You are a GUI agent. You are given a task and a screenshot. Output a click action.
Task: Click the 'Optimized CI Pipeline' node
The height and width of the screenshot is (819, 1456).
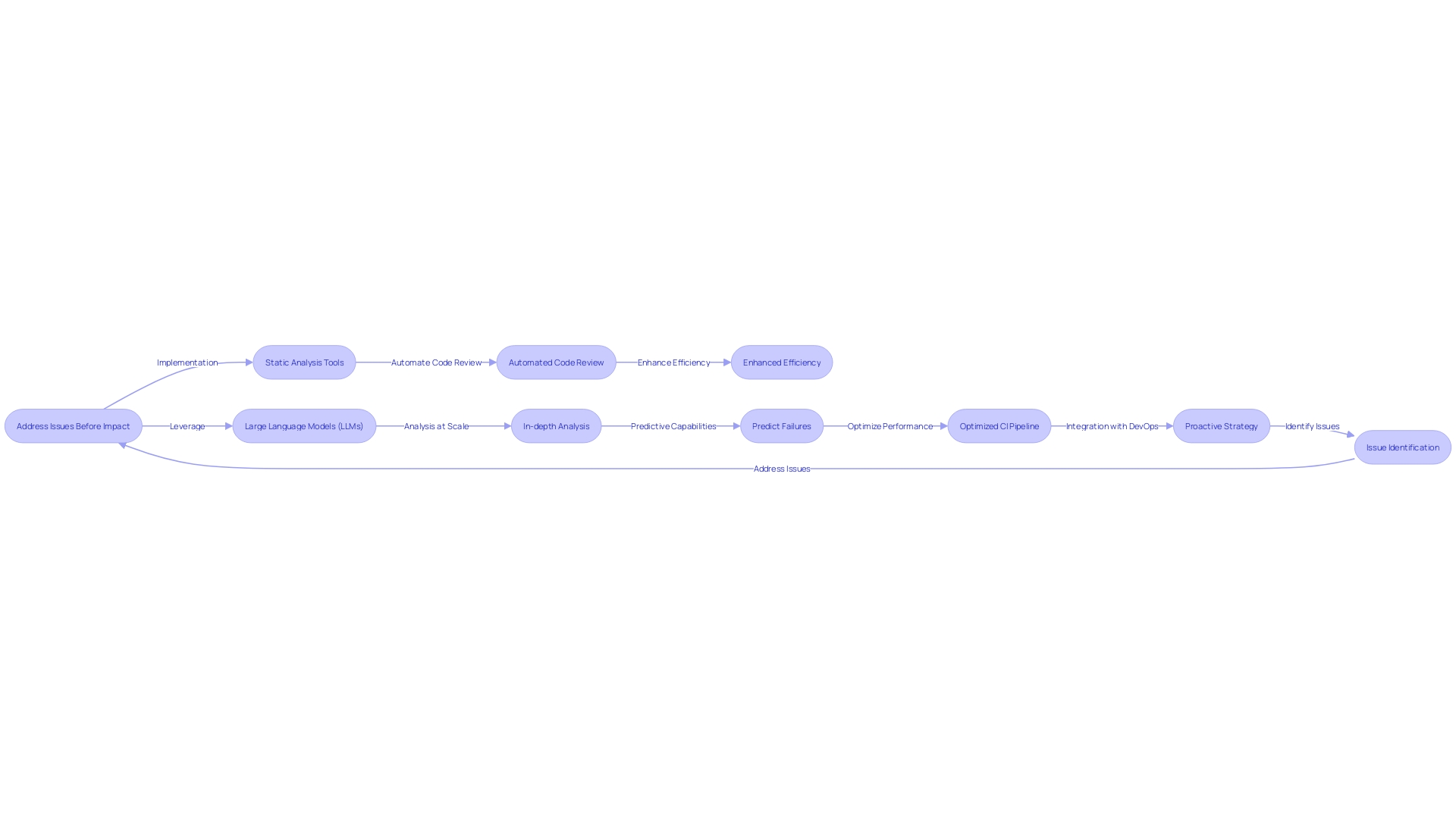[998, 425]
